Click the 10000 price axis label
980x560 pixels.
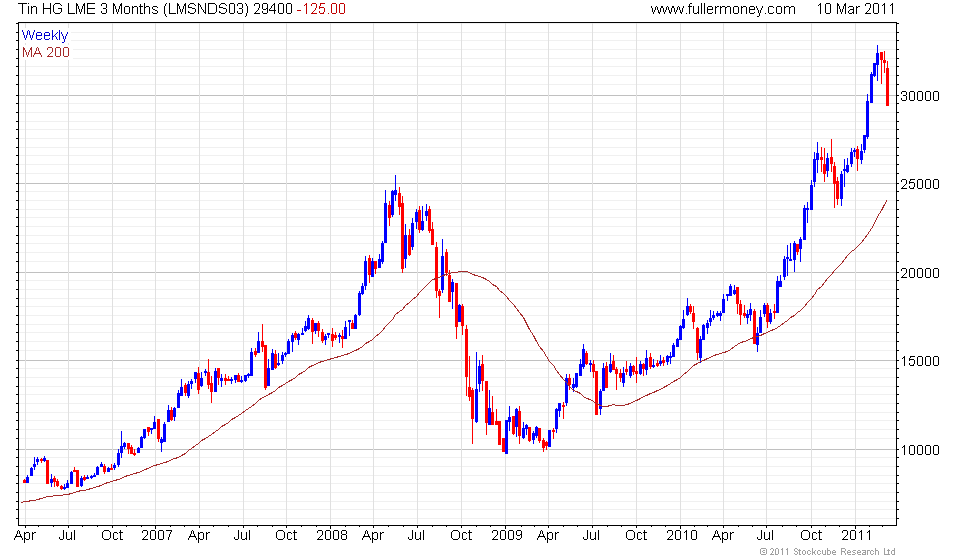click(919, 450)
